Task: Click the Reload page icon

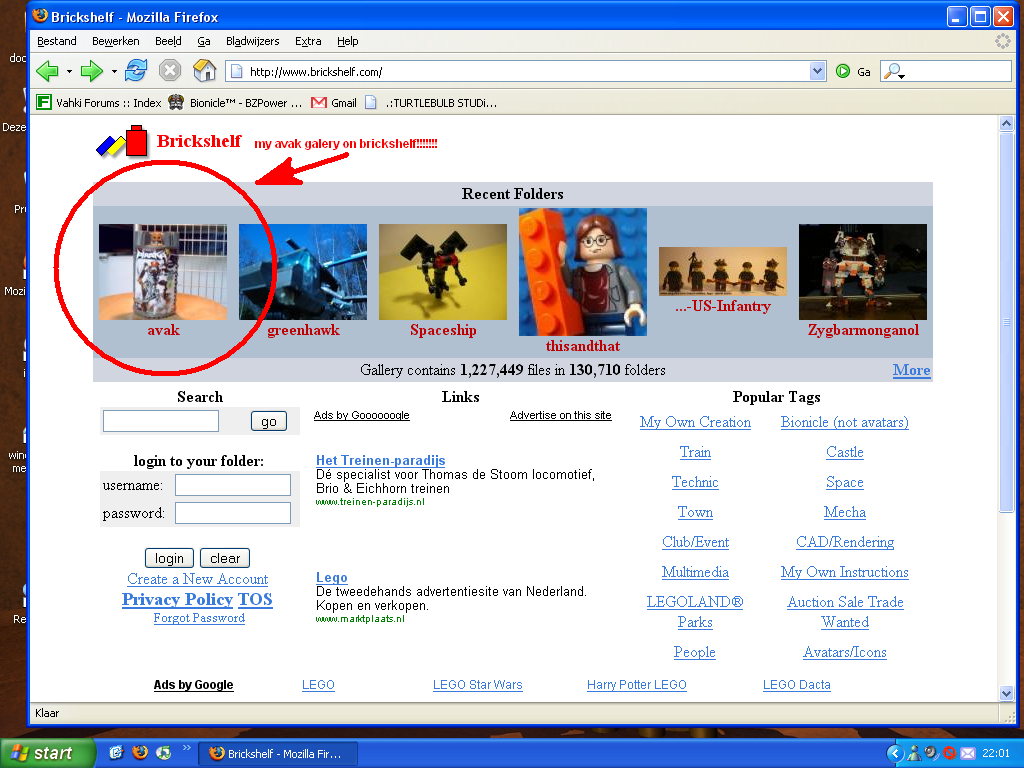Action: [136, 70]
